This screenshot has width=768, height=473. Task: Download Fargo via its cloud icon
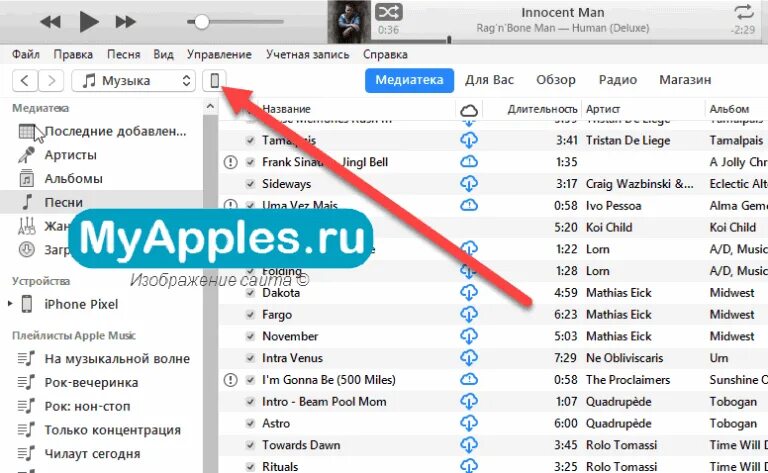click(469, 314)
